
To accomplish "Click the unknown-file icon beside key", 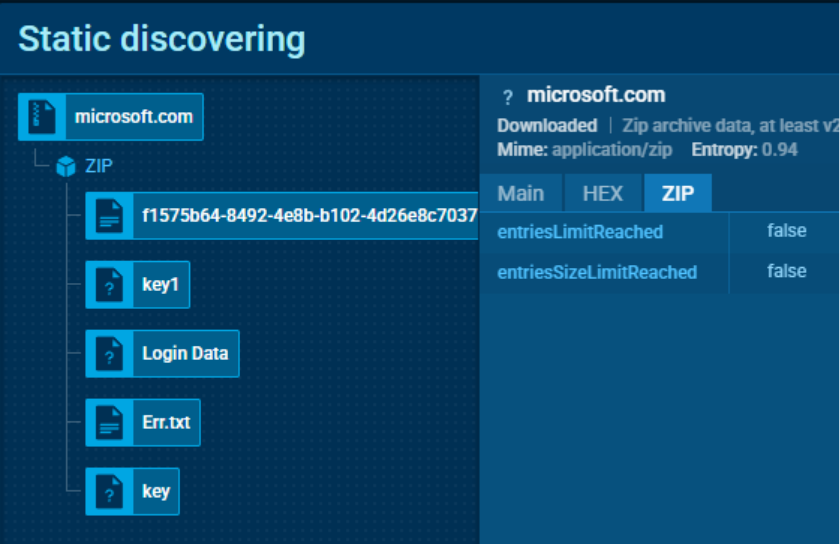I will (109, 491).
